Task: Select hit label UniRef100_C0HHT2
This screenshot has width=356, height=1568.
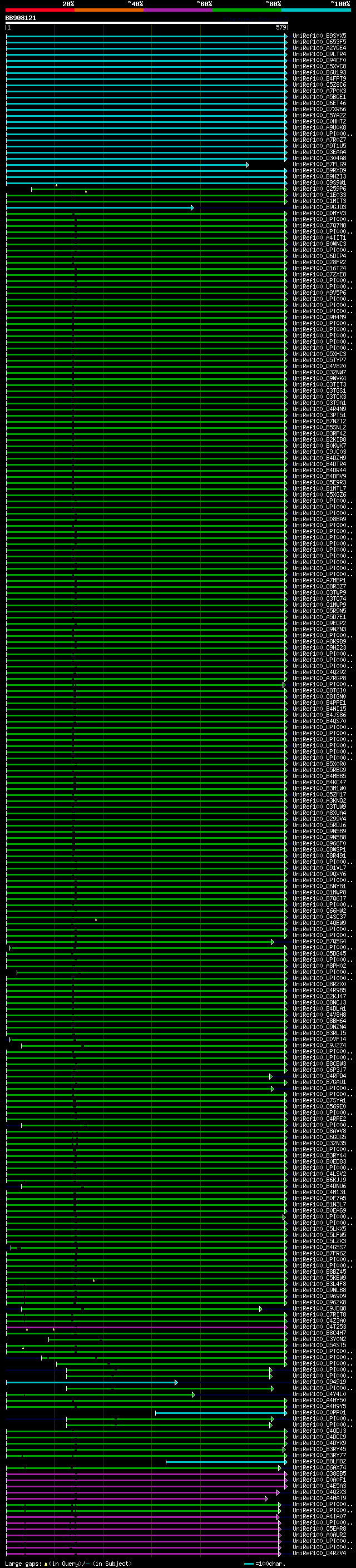Action: pyautogui.click(x=319, y=122)
